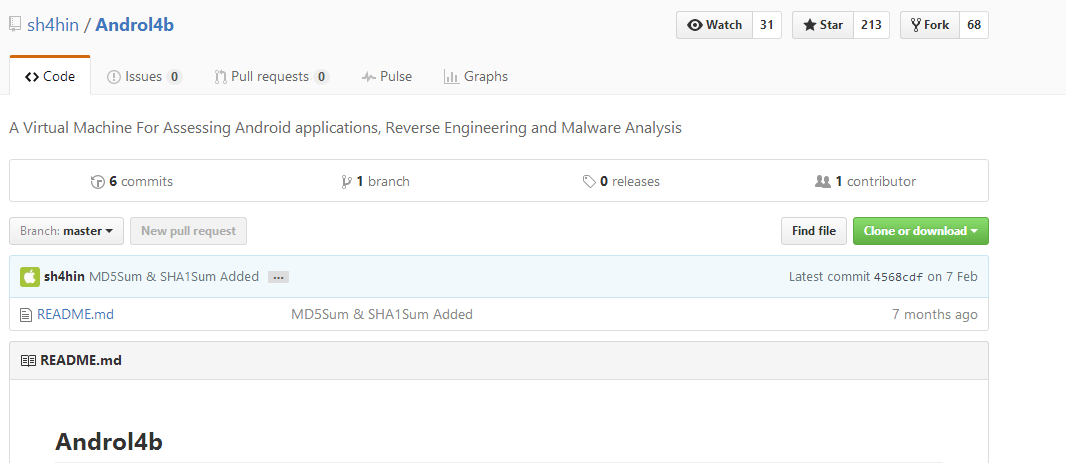Viewport: 1066px width, 463px height.
Task: Open the 0 releases page
Action: click(x=621, y=182)
